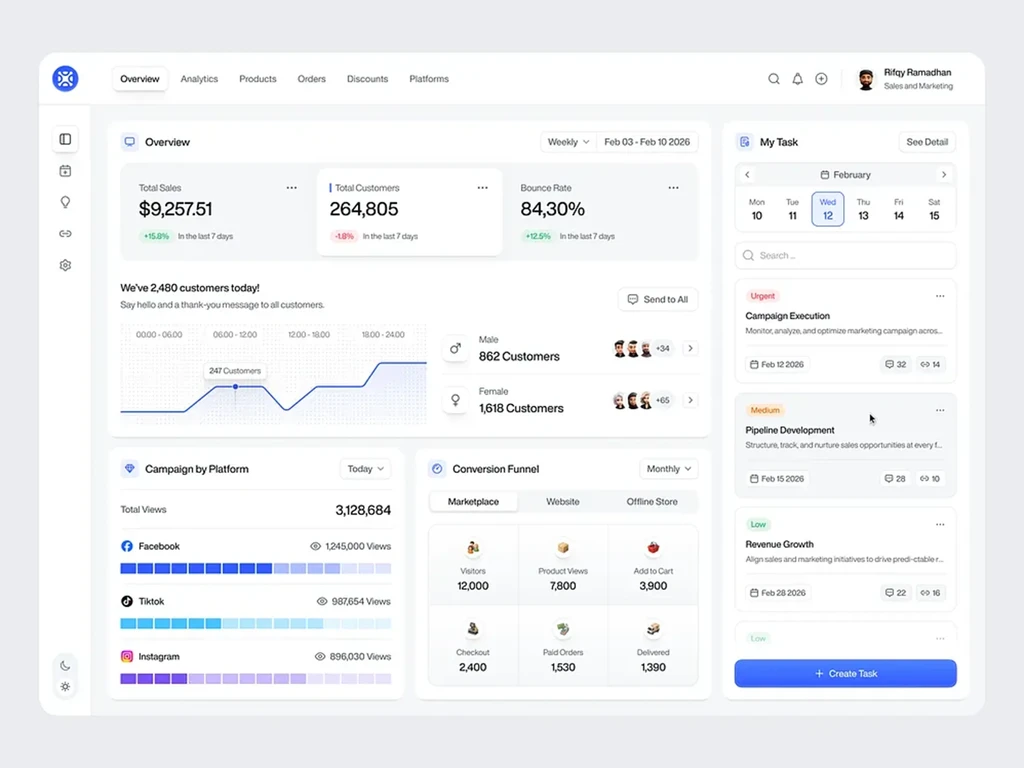The height and width of the screenshot is (768, 1024).
Task: Click the search magnifier icon in header
Action: [773, 79]
